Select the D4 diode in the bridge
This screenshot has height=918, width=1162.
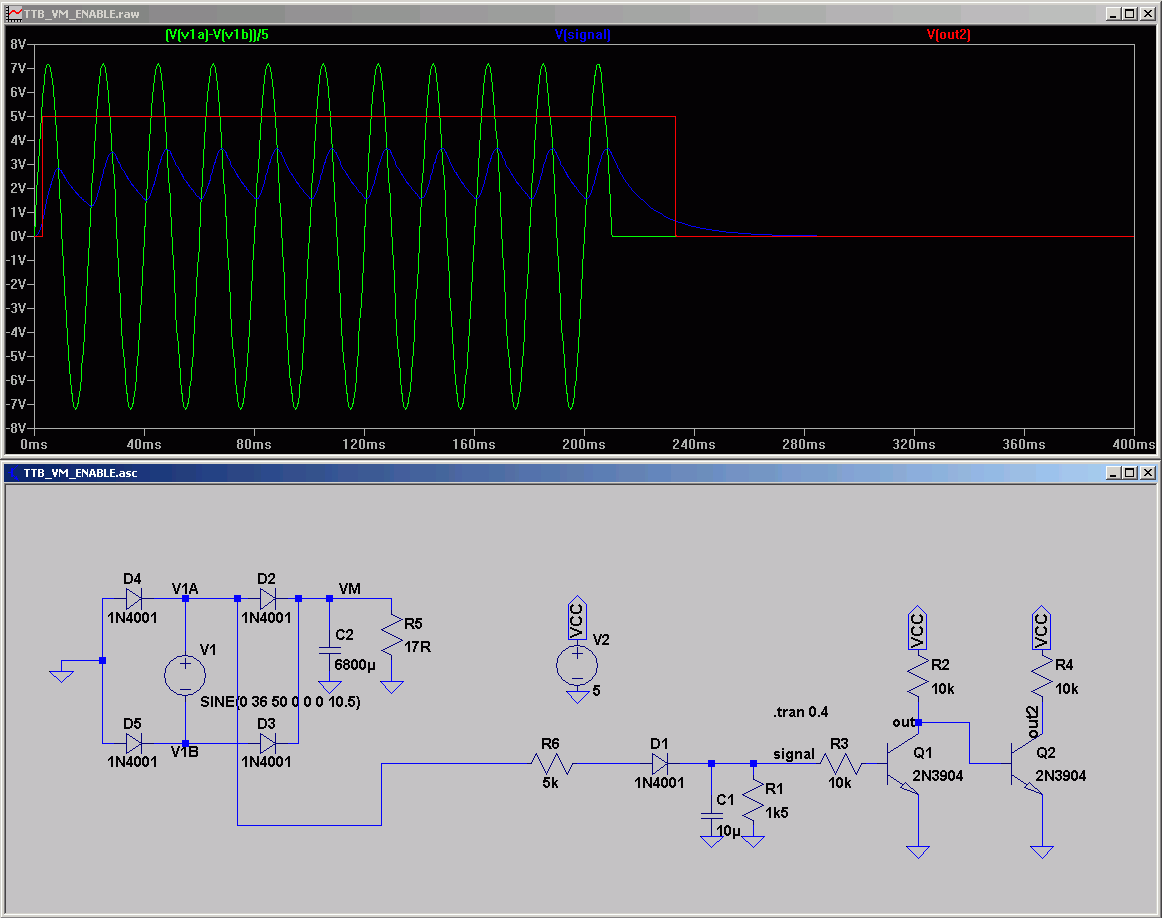point(132,599)
